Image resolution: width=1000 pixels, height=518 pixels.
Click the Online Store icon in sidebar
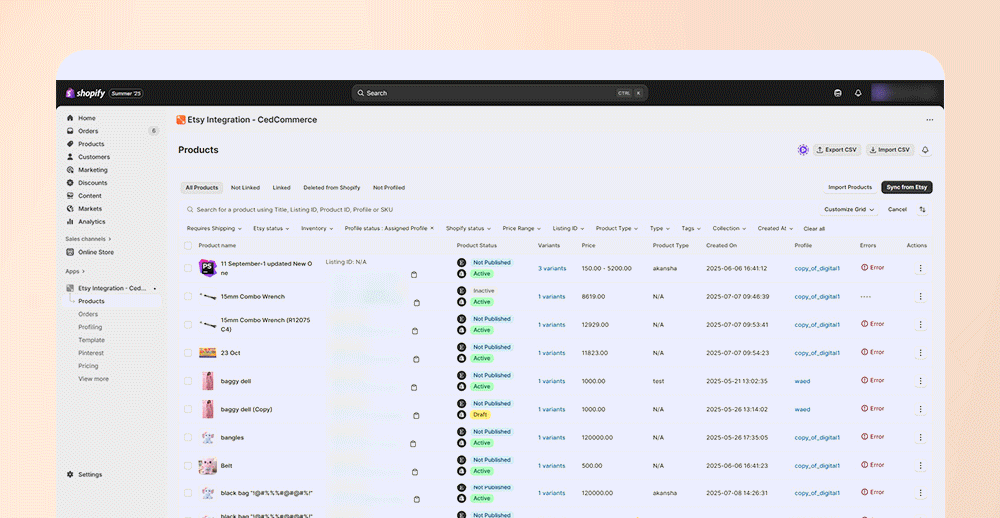tap(70, 252)
